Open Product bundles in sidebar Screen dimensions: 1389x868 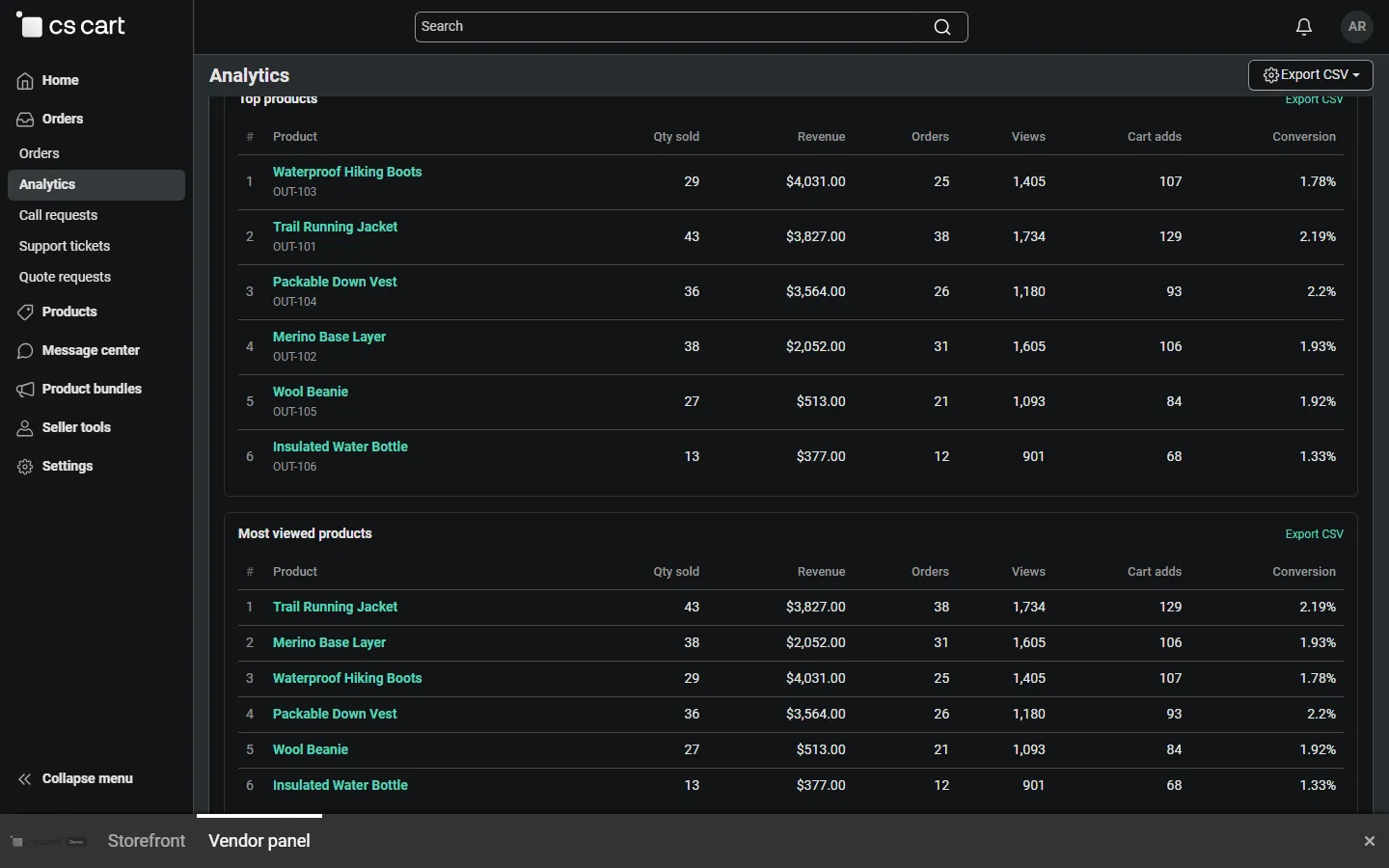coord(92,390)
